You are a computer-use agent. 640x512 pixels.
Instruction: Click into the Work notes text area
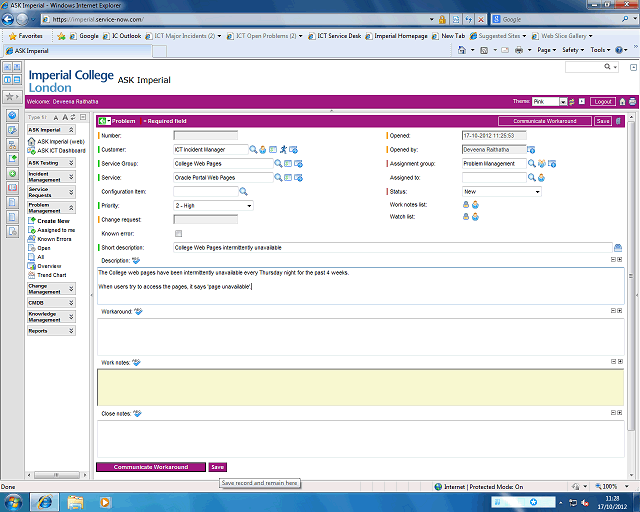(360, 386)
